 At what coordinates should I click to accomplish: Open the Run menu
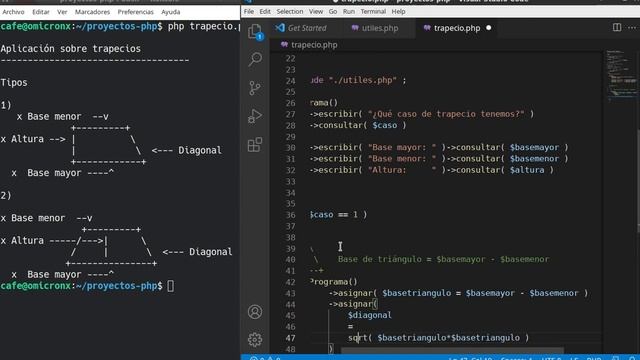pos(349,11)
